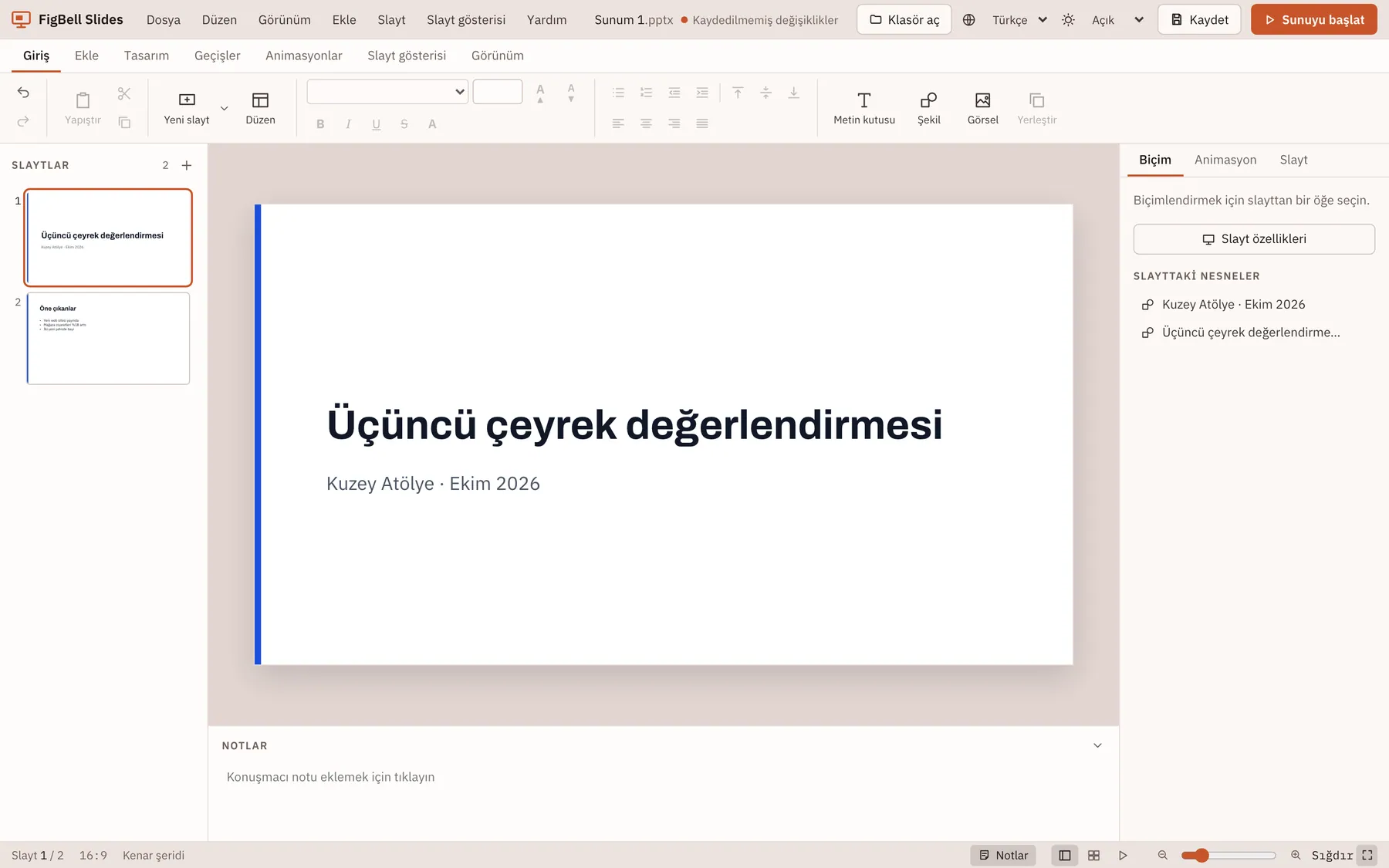This screenshot has height=868, width=1389.
Task: Toggle strikethrough formatting
Action: click(404, 123)
